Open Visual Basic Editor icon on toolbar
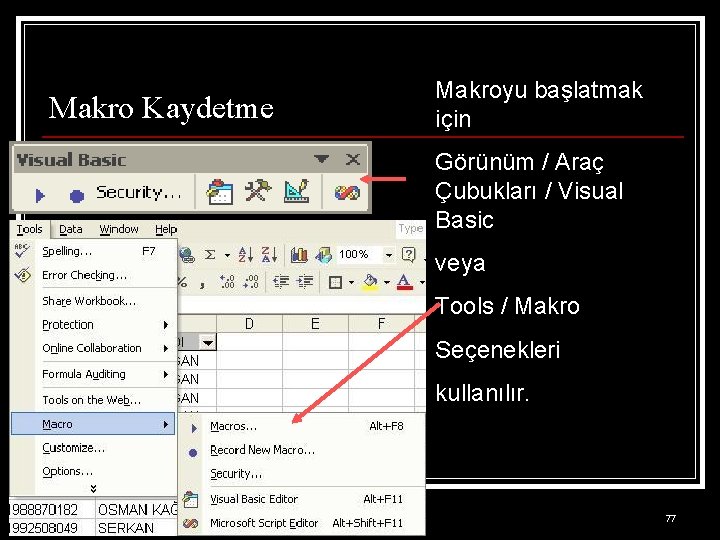This screenshot has height=540, width=720. [219, 192]
